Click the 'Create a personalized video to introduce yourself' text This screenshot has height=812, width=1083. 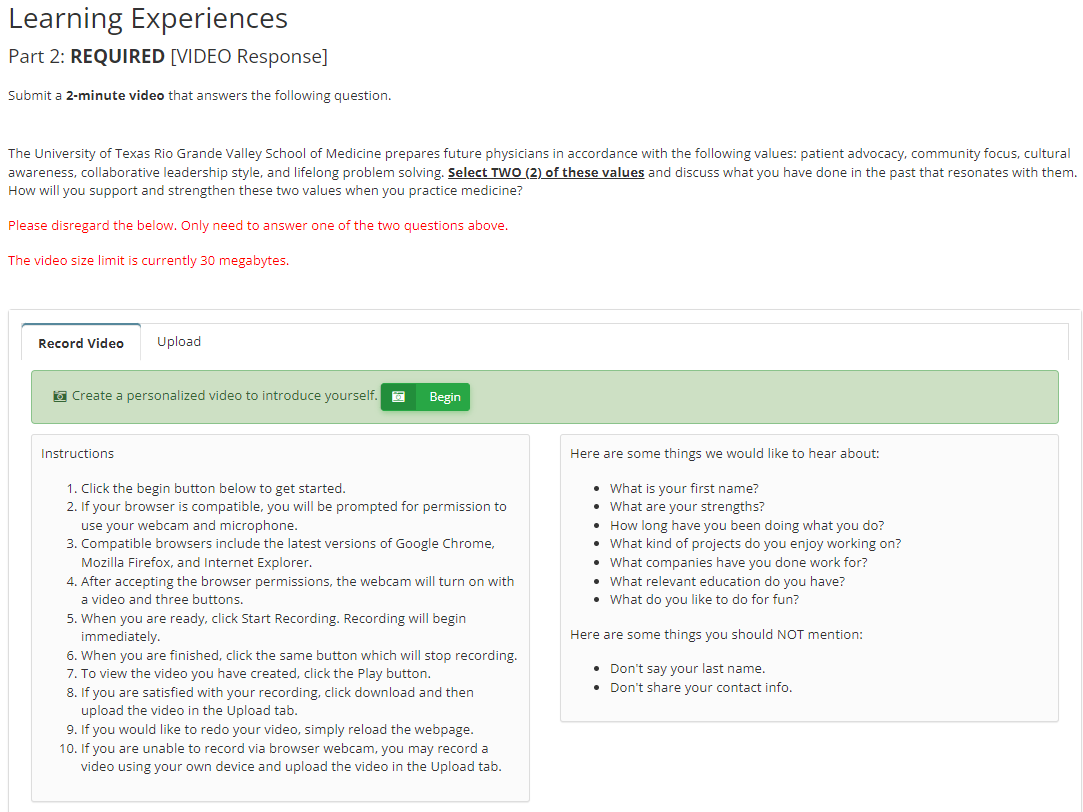tap(224, 396)
